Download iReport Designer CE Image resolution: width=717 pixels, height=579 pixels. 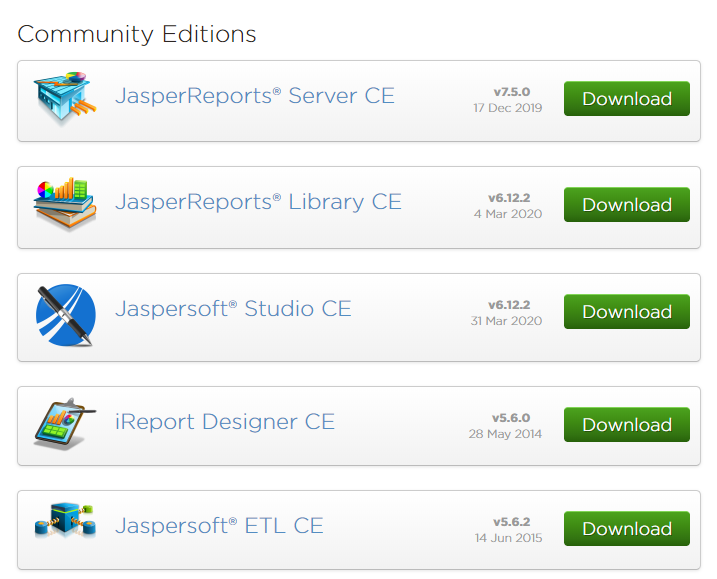pyautogui.click(x=626, y=425)
